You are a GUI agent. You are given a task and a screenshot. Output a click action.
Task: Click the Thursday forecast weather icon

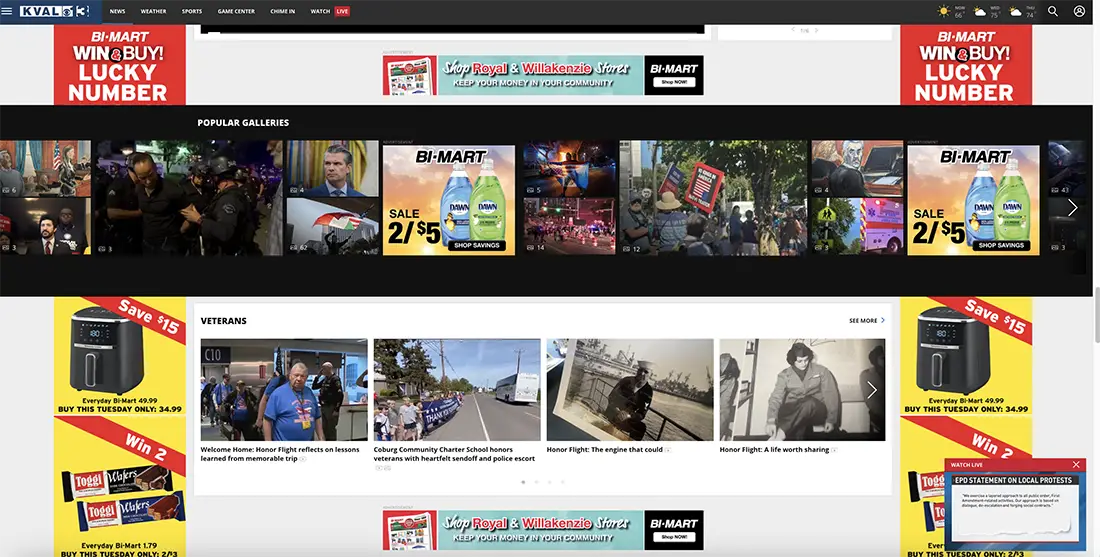(1015, 11)
